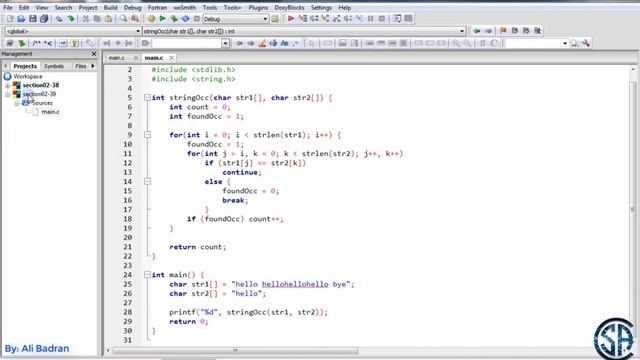Open the highlighter toolbar icon
This screenshot has width=640, height=360.
pyautogui.click(x=262, y=43)
